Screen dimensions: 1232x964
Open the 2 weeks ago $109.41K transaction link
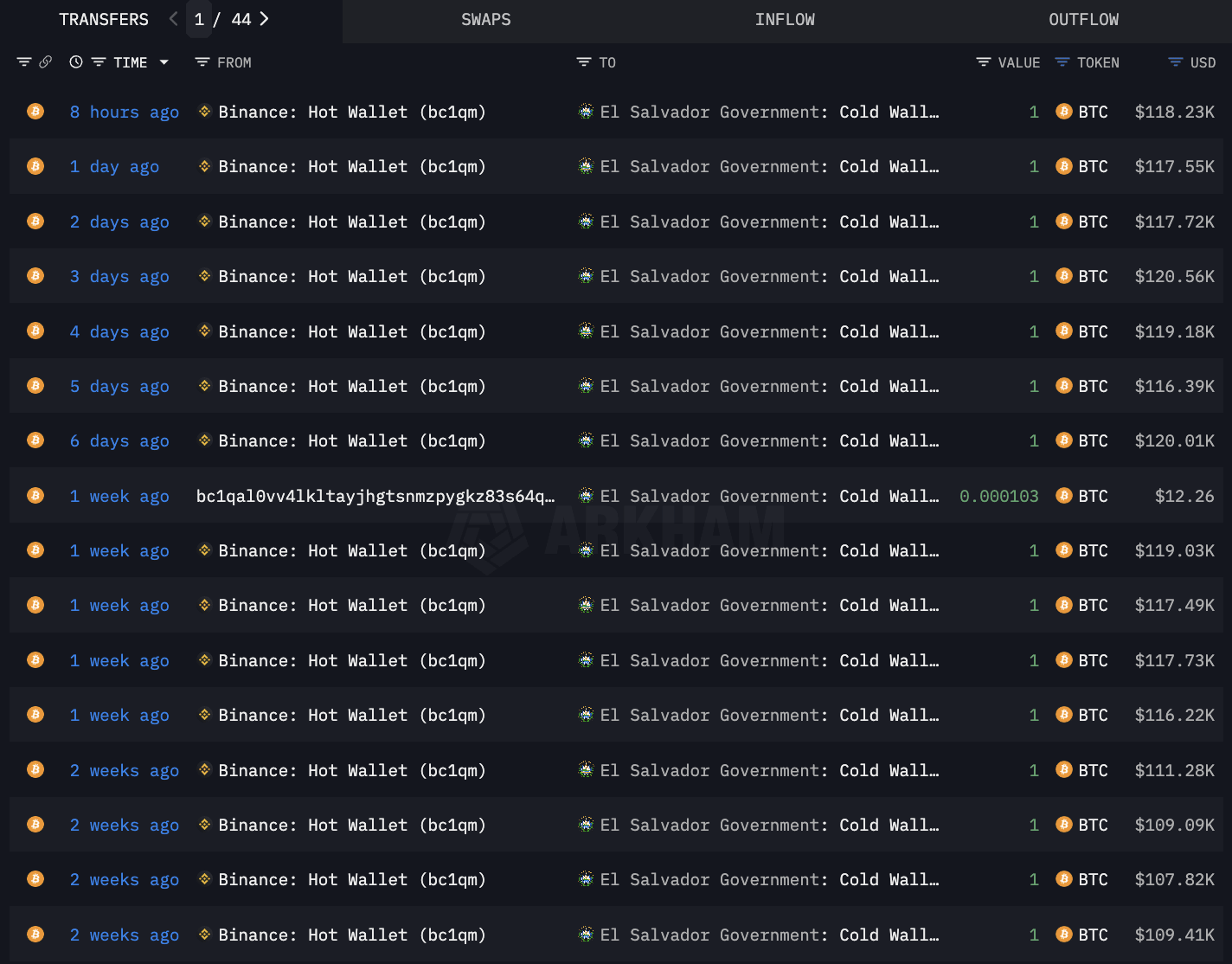(125, 935)
